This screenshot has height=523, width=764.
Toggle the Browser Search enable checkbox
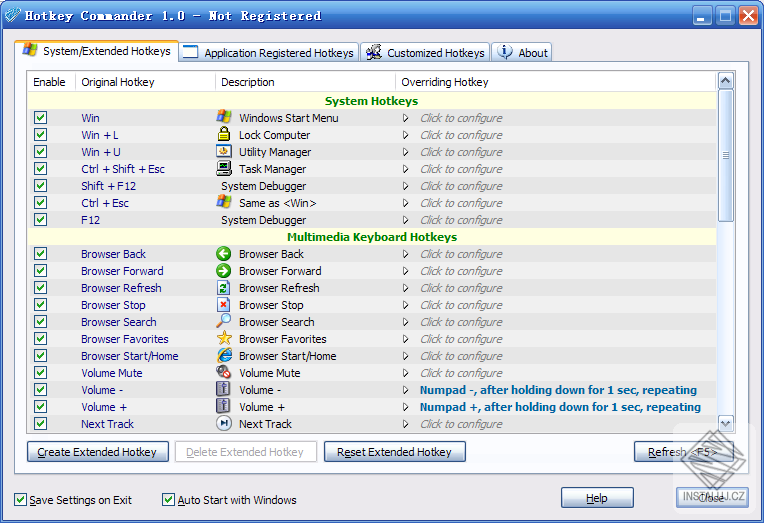(x=40, y=322)
